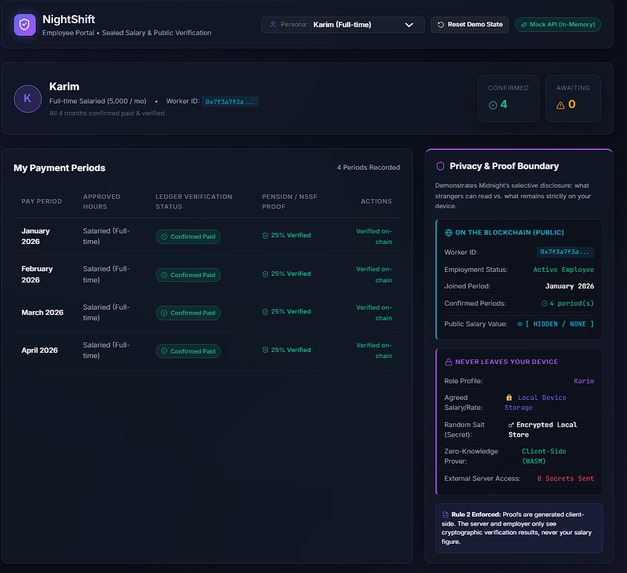
Task: Click the April 2026 pay period cell
Action: pyautogui.click(x=40, y=351)
